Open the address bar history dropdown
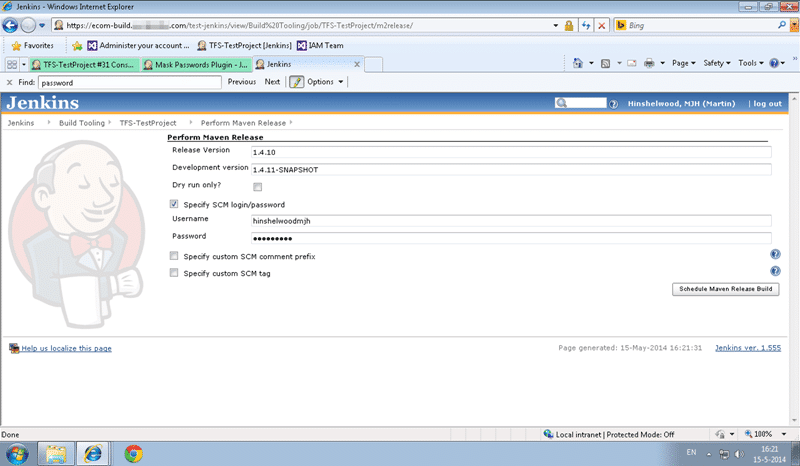The width and height of the screenshot is (800, 466). [556, 26]
